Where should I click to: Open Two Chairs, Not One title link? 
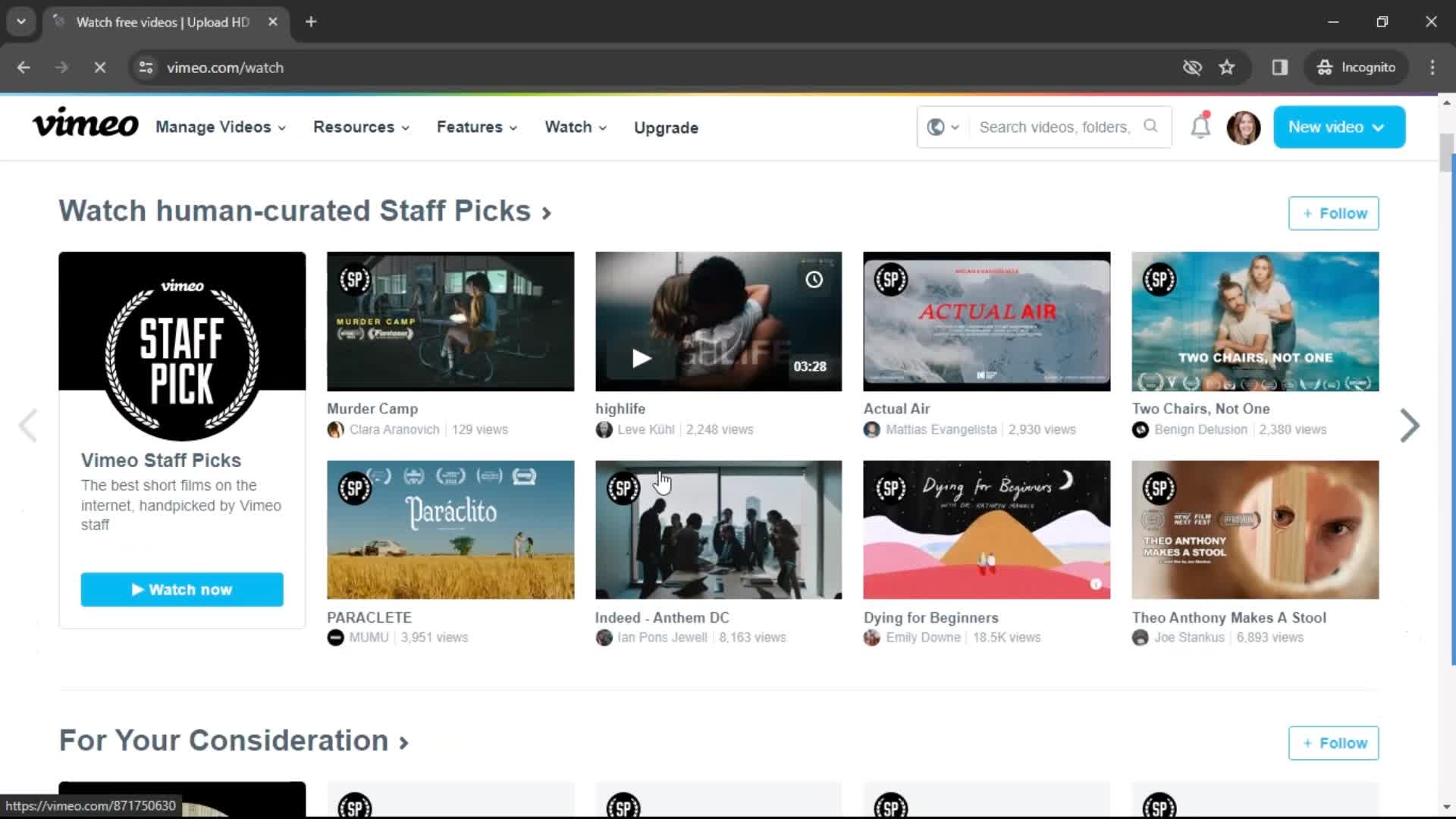pos(1200,409)
